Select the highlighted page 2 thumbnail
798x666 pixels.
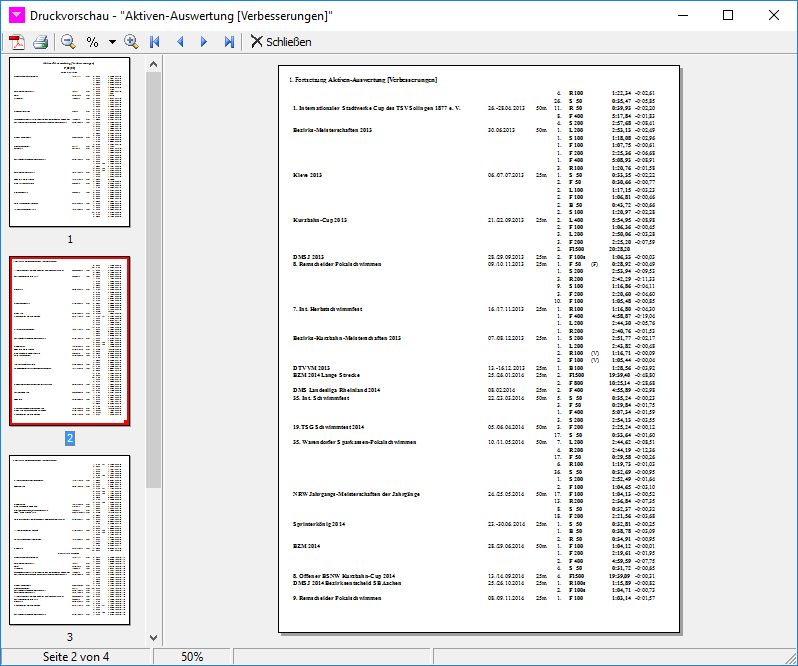70,340
